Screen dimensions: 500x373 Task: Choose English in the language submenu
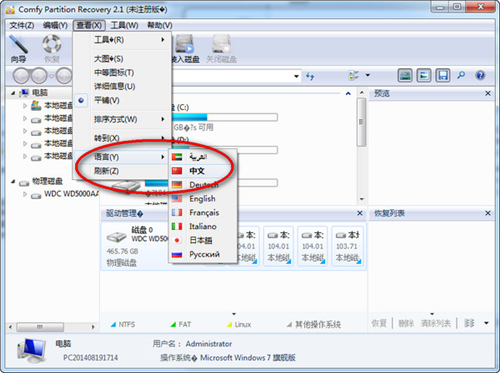203,199
